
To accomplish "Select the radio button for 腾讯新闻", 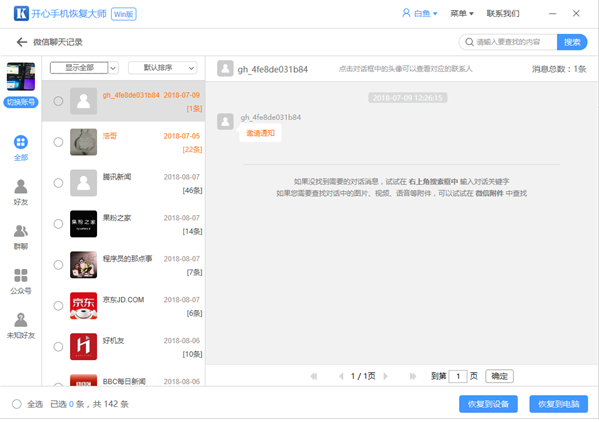I will click(58, 183).
